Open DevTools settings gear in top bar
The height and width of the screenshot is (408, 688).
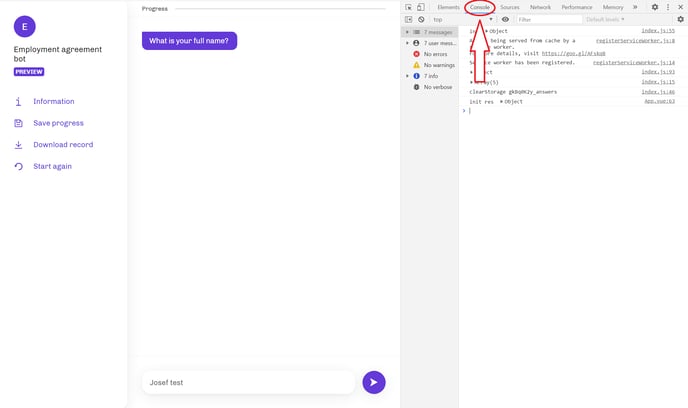[x=655, y=7]
